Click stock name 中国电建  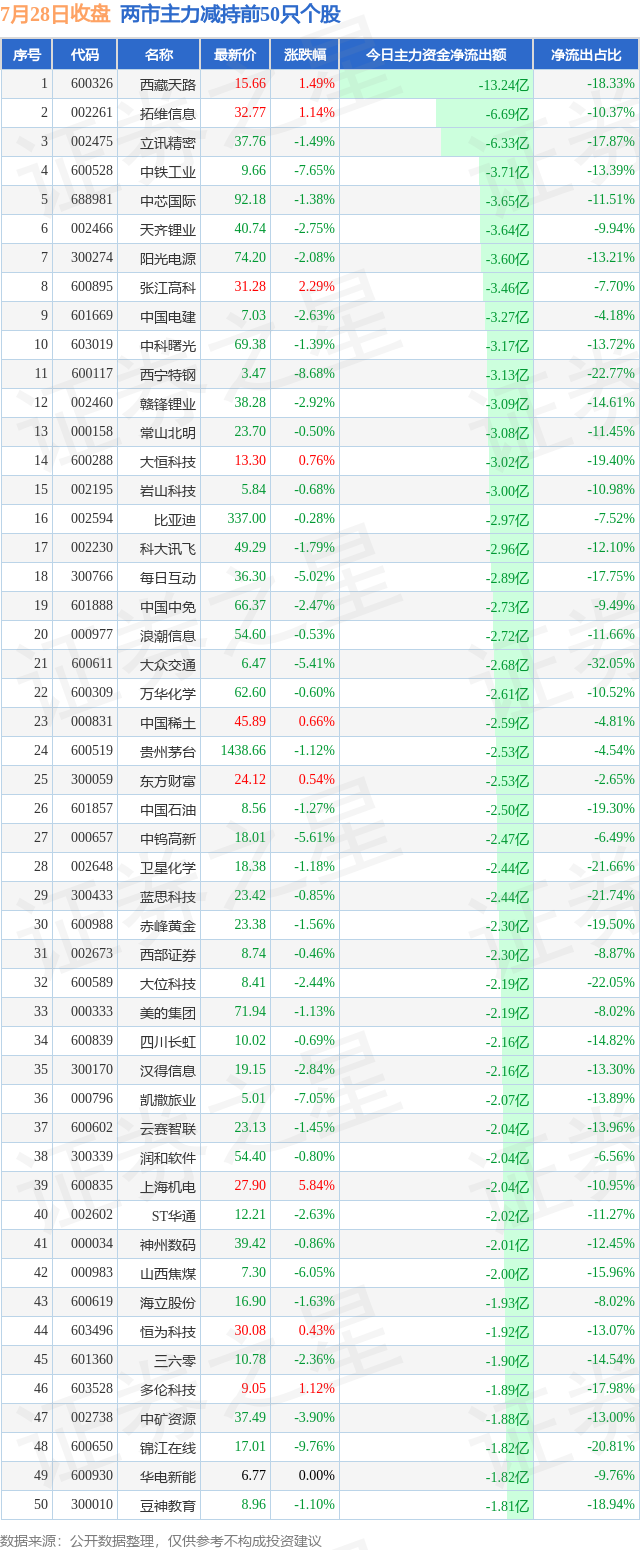168,316
